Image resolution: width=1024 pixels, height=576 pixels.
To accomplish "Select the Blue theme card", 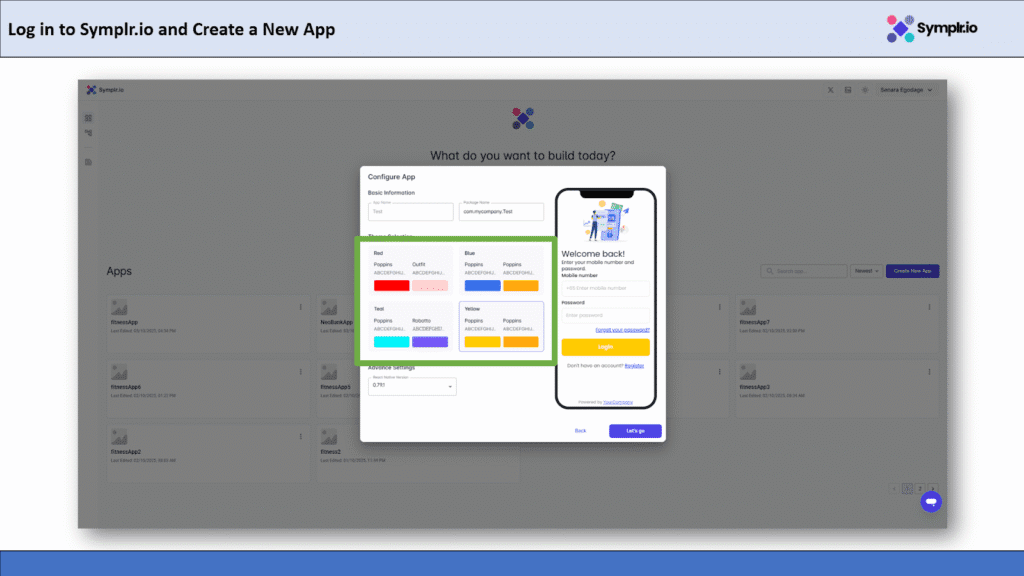I will tap(501, 271).
